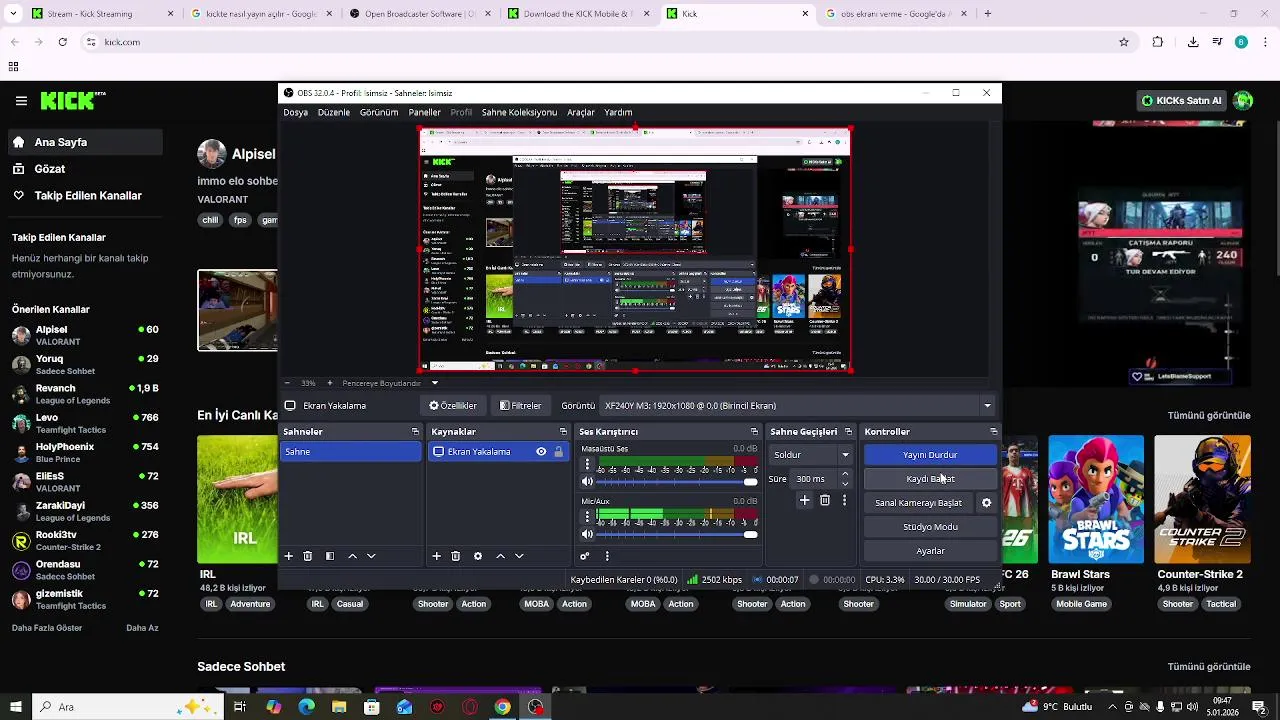Remove selected scene with Sahneler trash icon
This screenshot has width=1280, height=720.
coord(308,556)
